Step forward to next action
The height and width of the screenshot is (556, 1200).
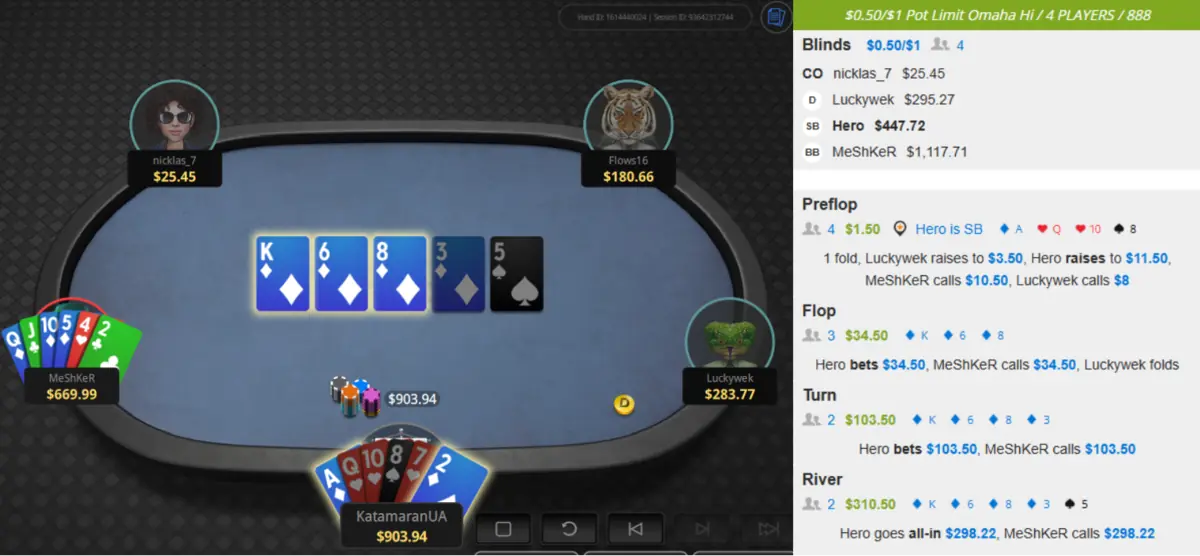coord(701,529)
